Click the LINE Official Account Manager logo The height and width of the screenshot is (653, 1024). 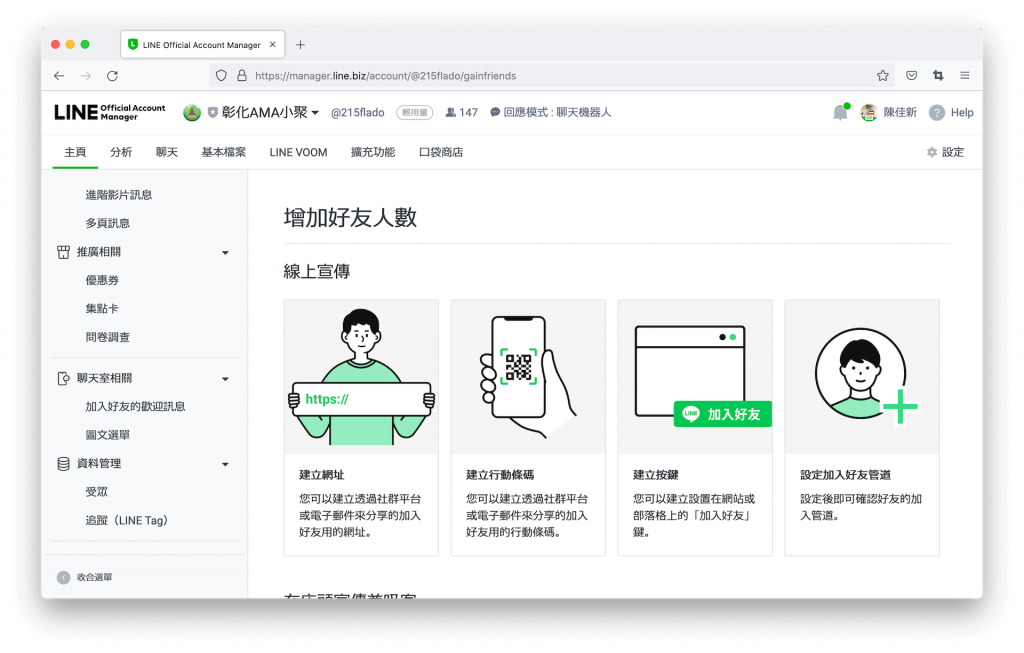tap(110, 112)
